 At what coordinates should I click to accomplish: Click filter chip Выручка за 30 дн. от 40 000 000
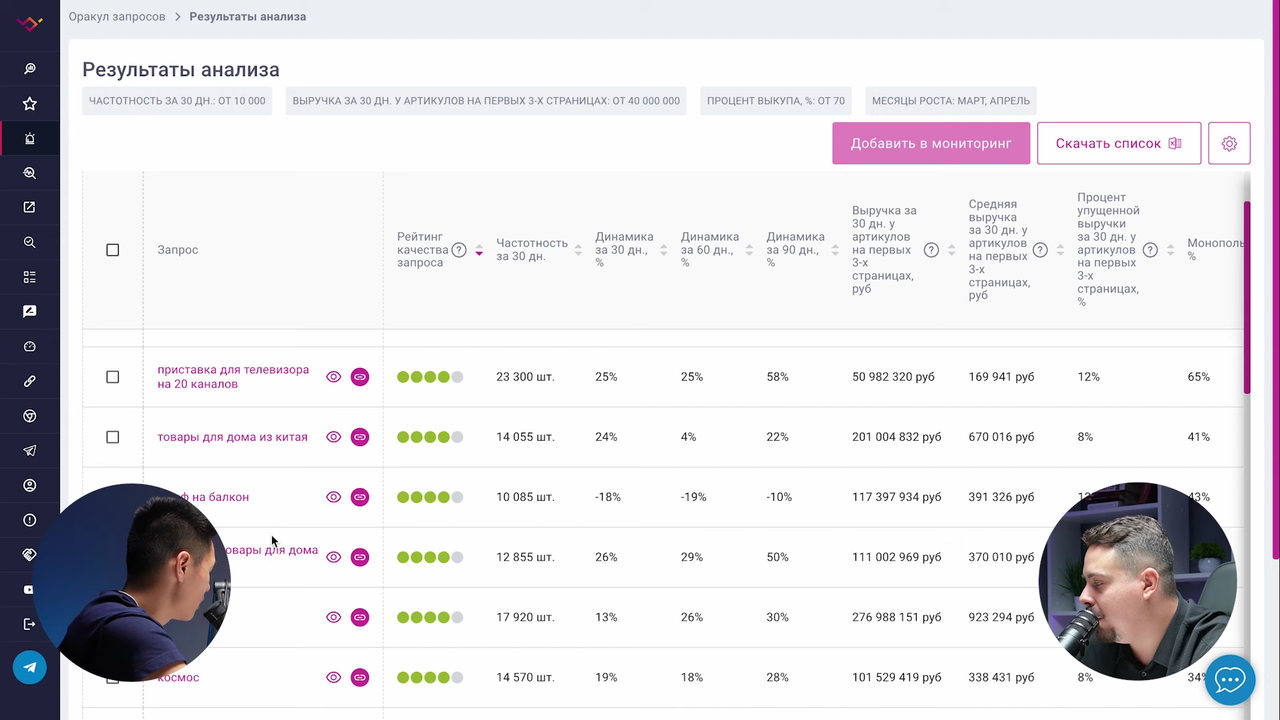tap(486, 101)
